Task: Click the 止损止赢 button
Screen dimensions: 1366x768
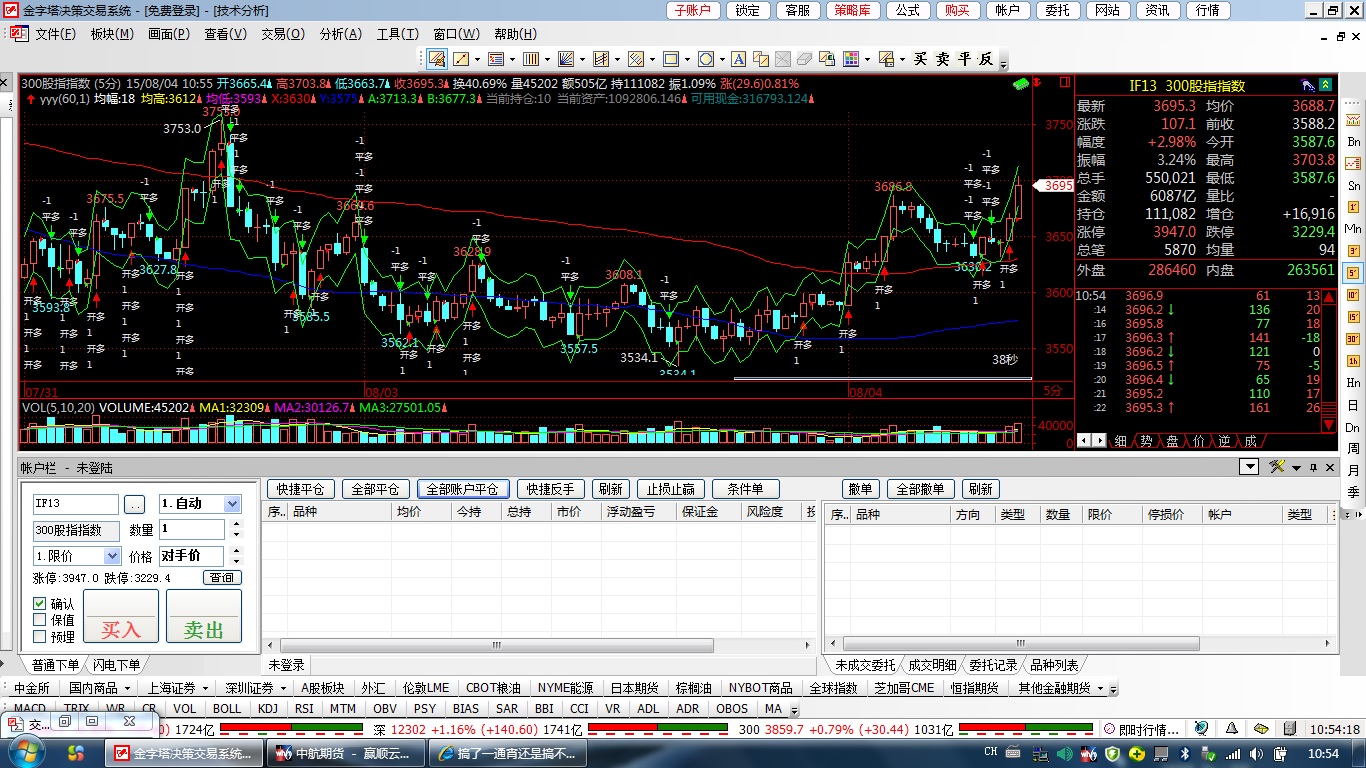Action: click(671, 489)
